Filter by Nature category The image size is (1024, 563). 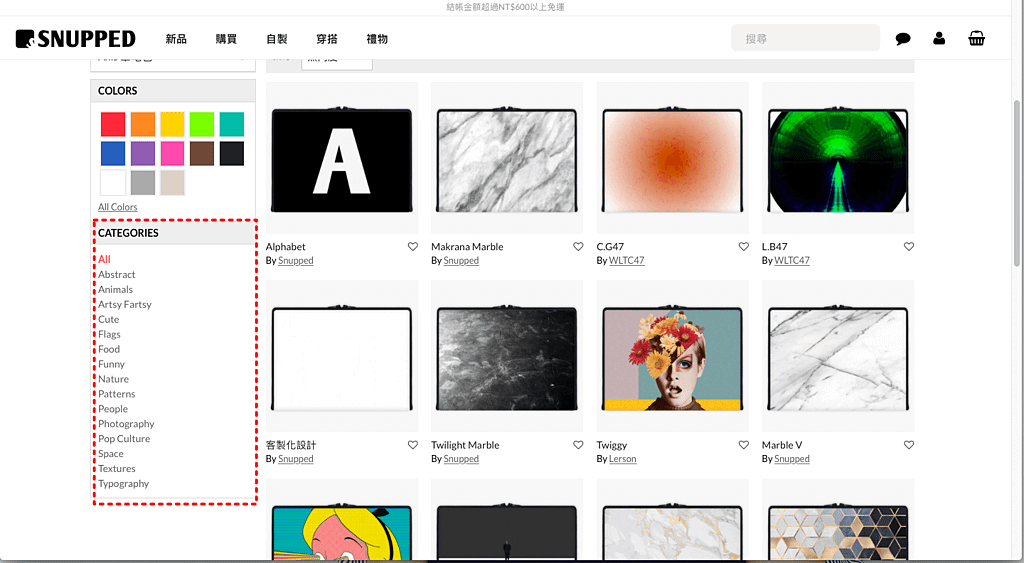tap(114, 379)
